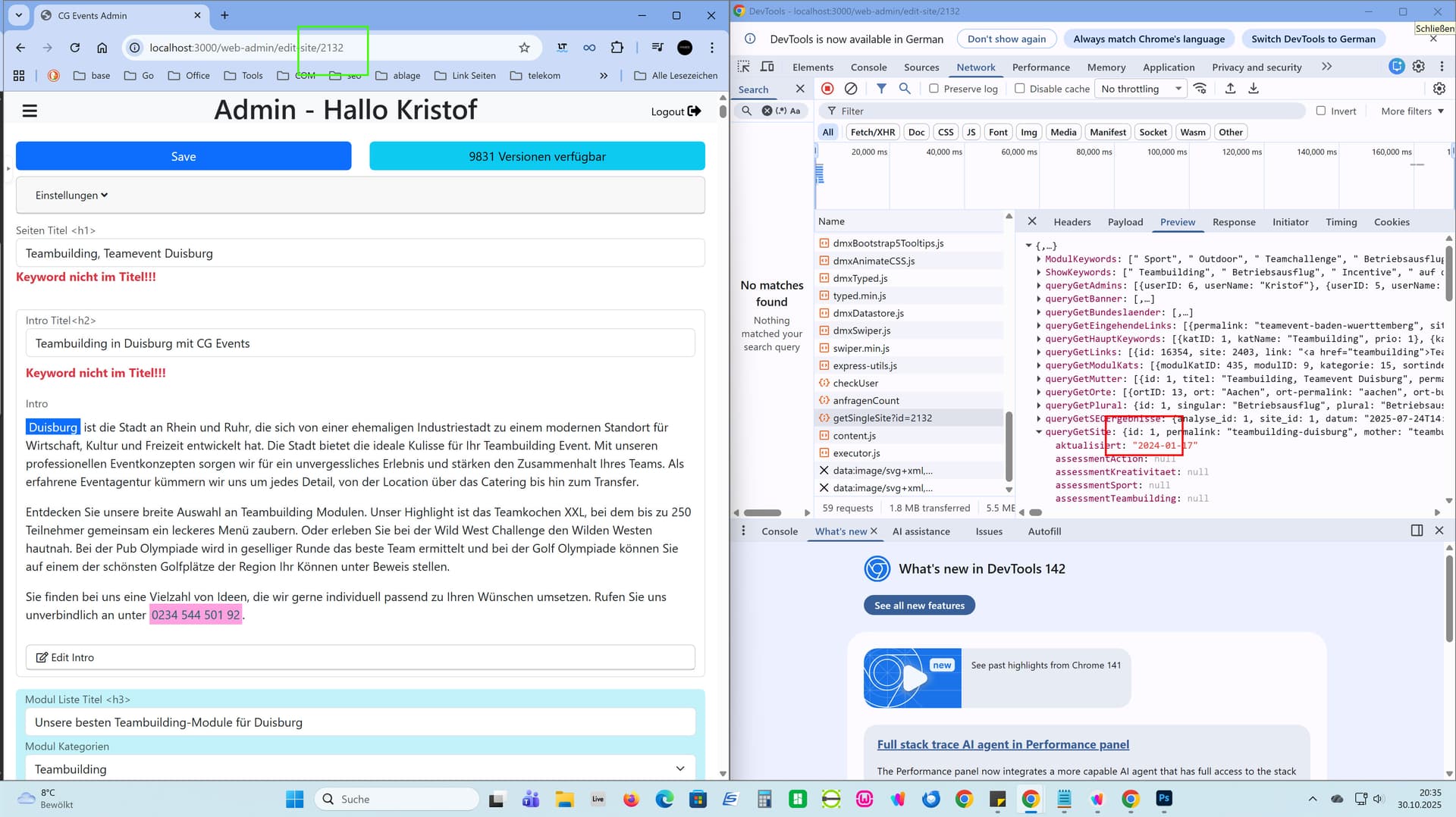Check the Disable cache checkbox
1456x817 pixels.
tap(1020, 89)
